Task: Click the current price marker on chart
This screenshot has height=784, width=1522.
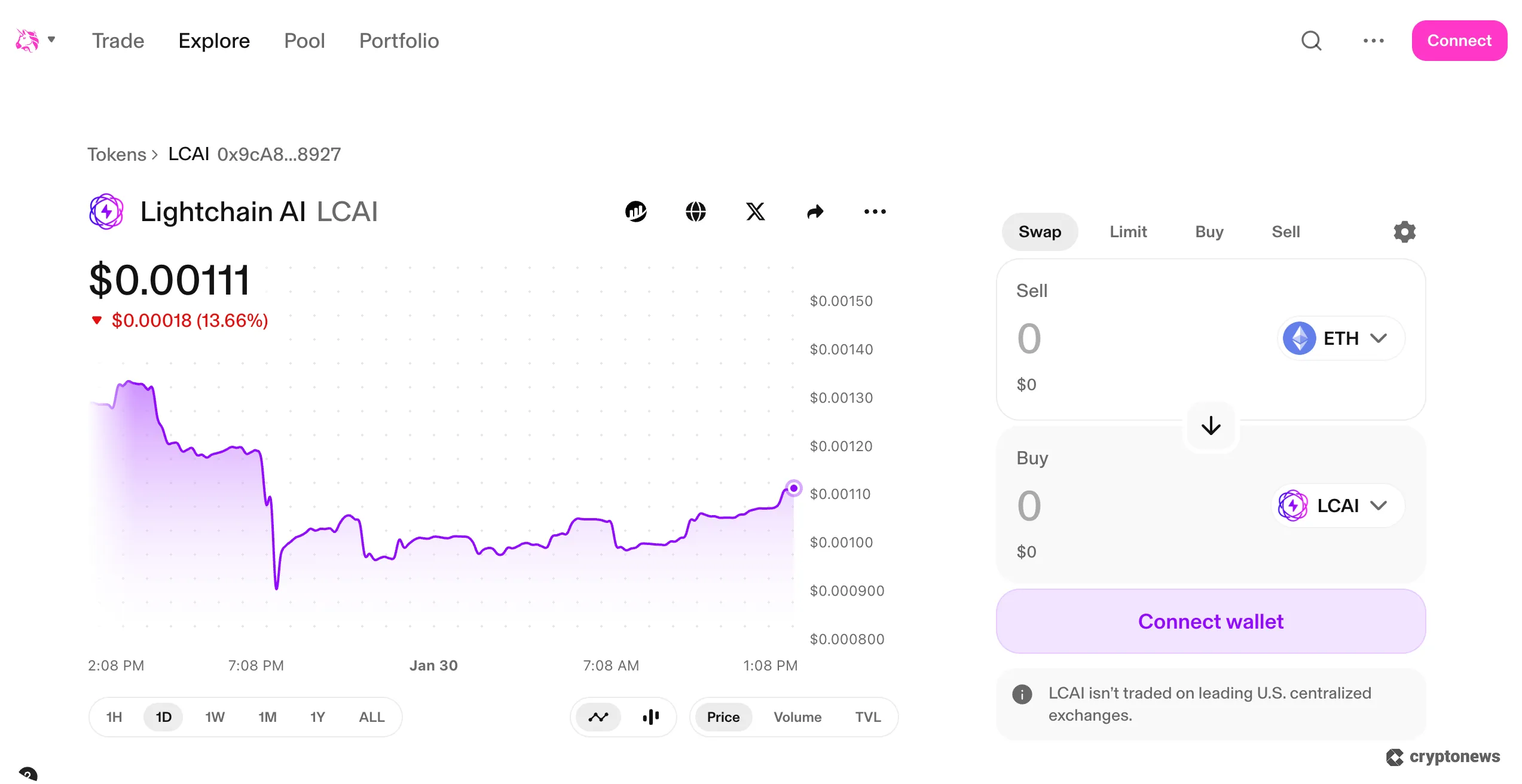Action: pos(794,488)
